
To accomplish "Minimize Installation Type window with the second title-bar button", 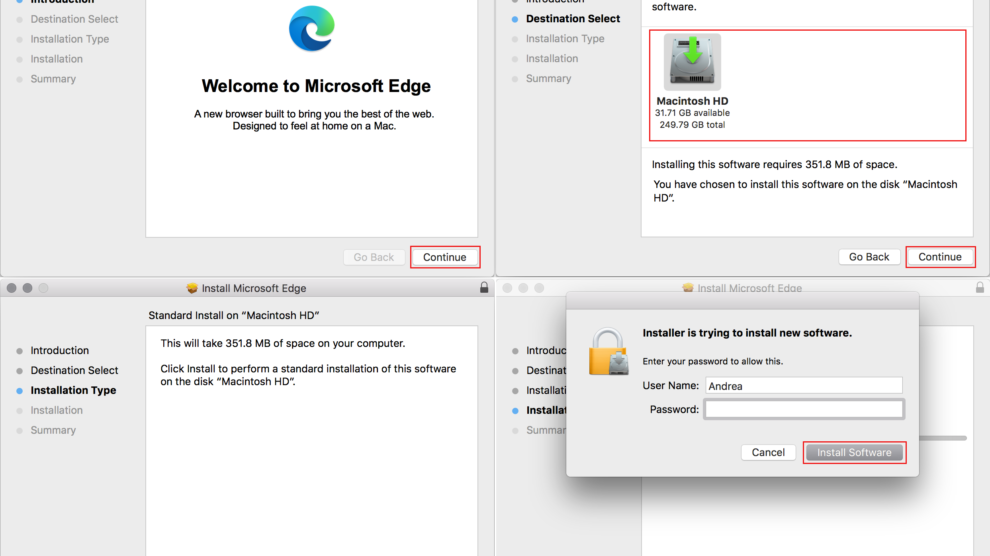I will (x=27, y=288).
